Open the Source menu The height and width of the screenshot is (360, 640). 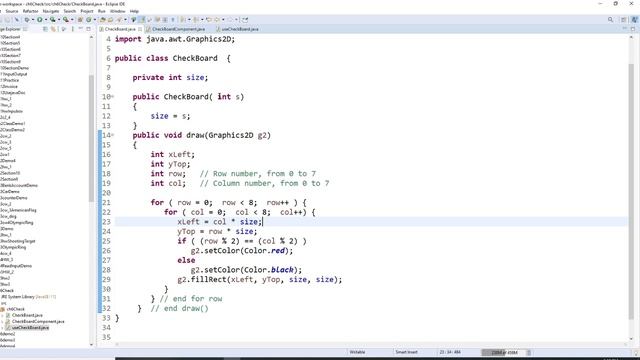click(x=12, y=11)
